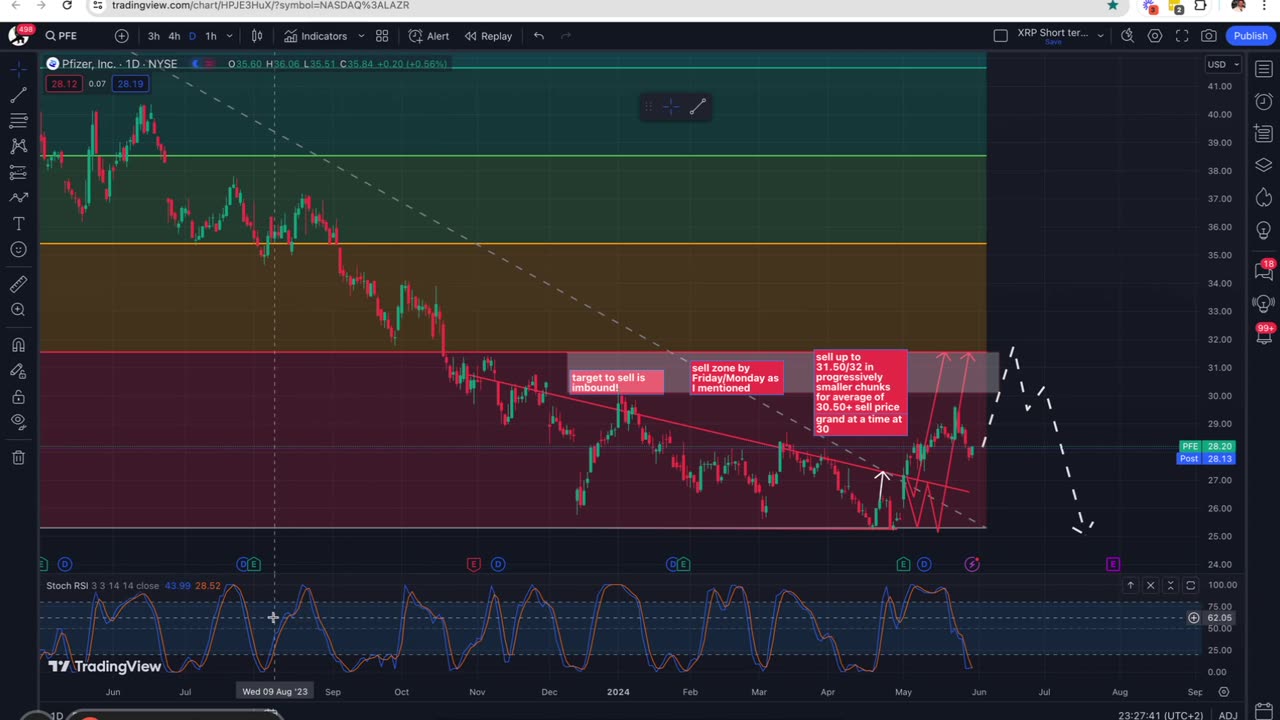The width and height of the screenshot is (1280, 720).
Task: Move Stoch RSI pane up arrow
Action: [1130, 585]
